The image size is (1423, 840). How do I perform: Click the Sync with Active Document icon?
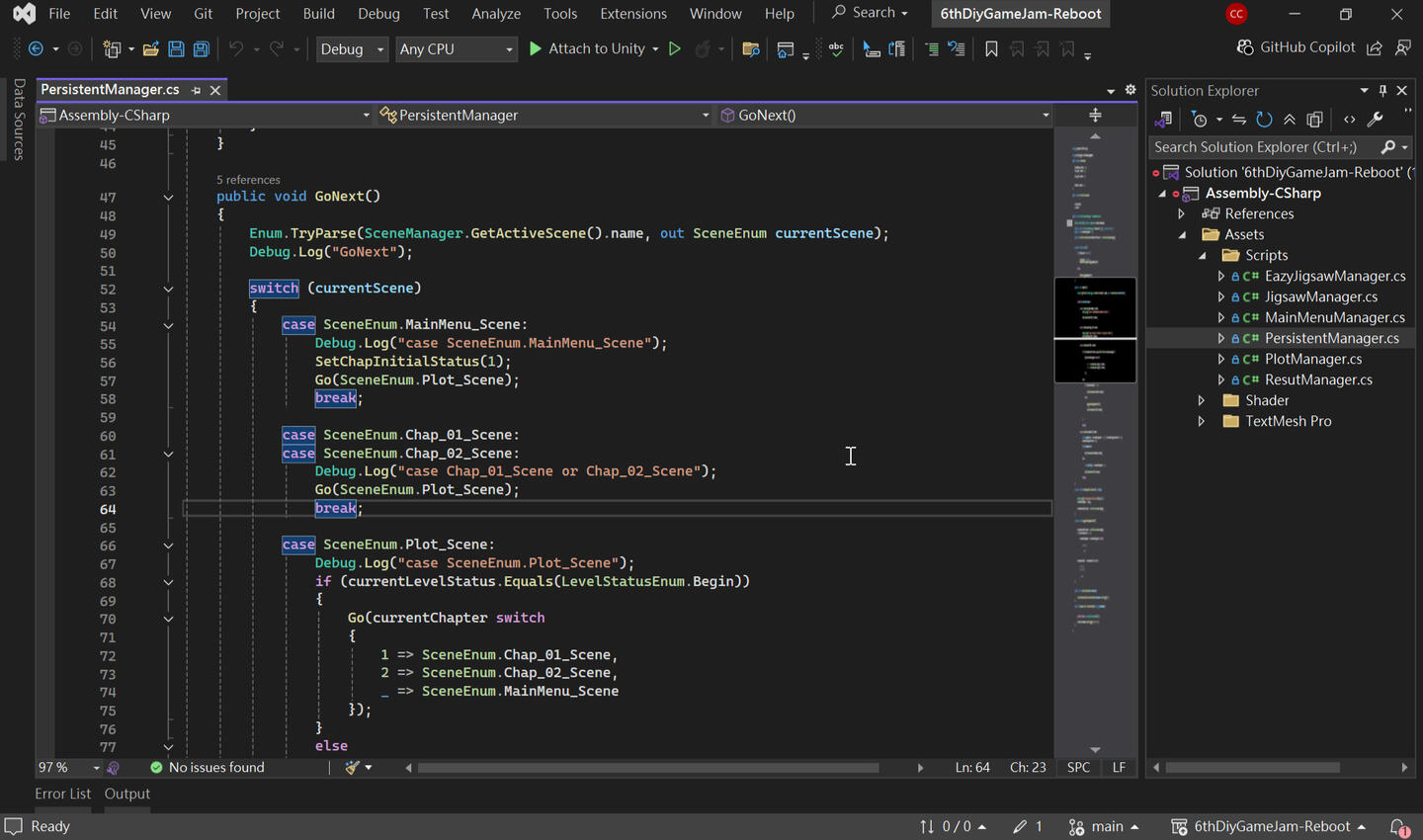[x=1239, y=120]
